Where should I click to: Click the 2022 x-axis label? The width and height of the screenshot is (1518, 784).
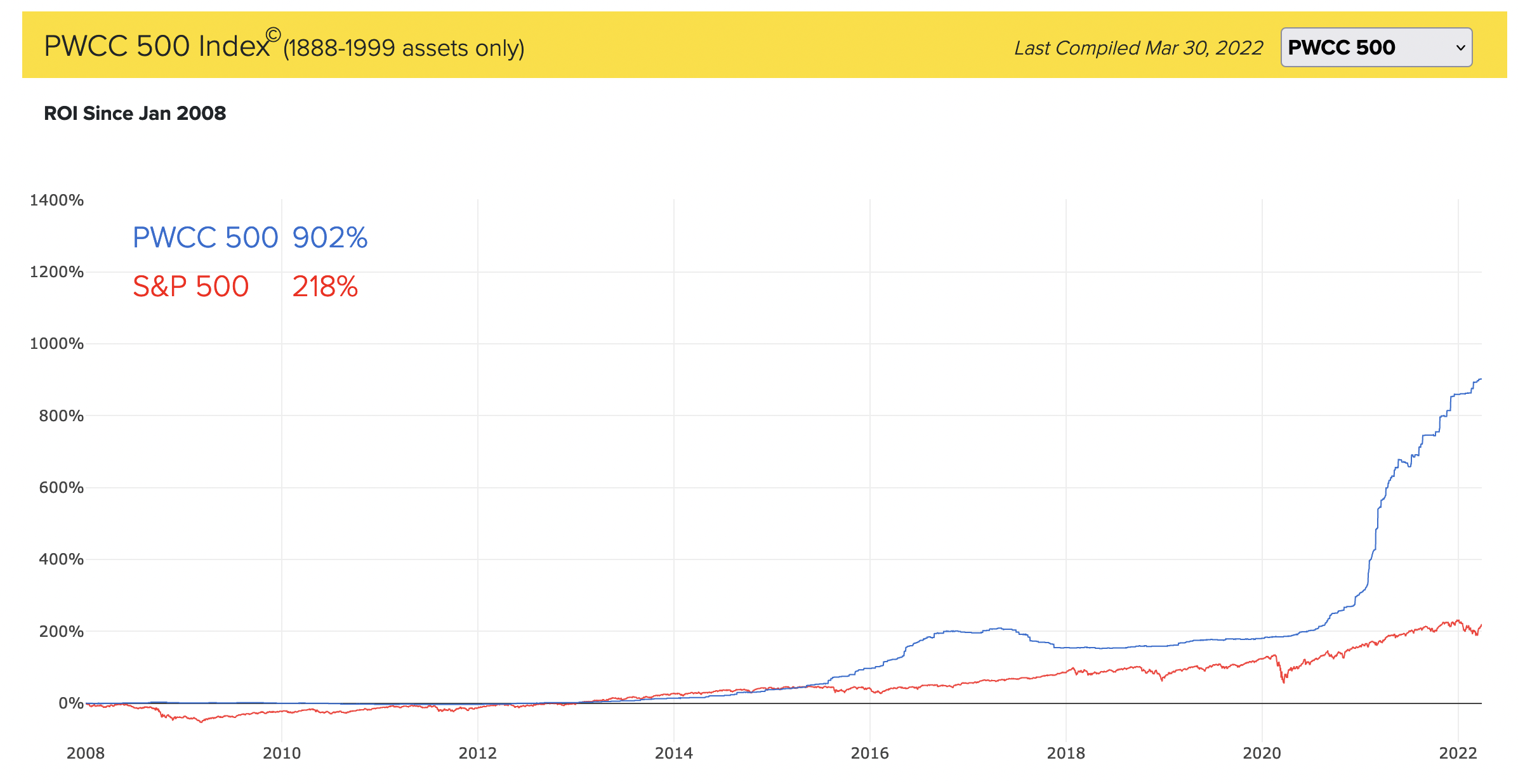coord(1458,753)
